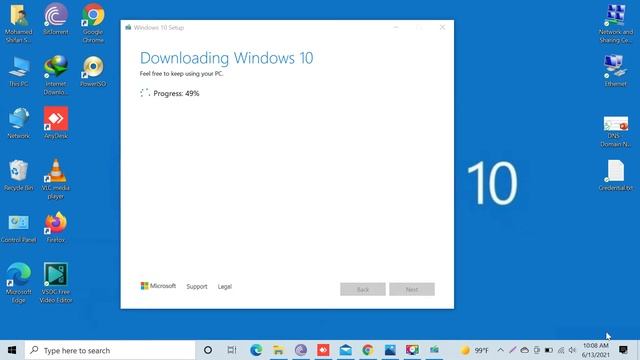
Task: Open File Explorer from the taskbar
Action: tap(278, 350)
